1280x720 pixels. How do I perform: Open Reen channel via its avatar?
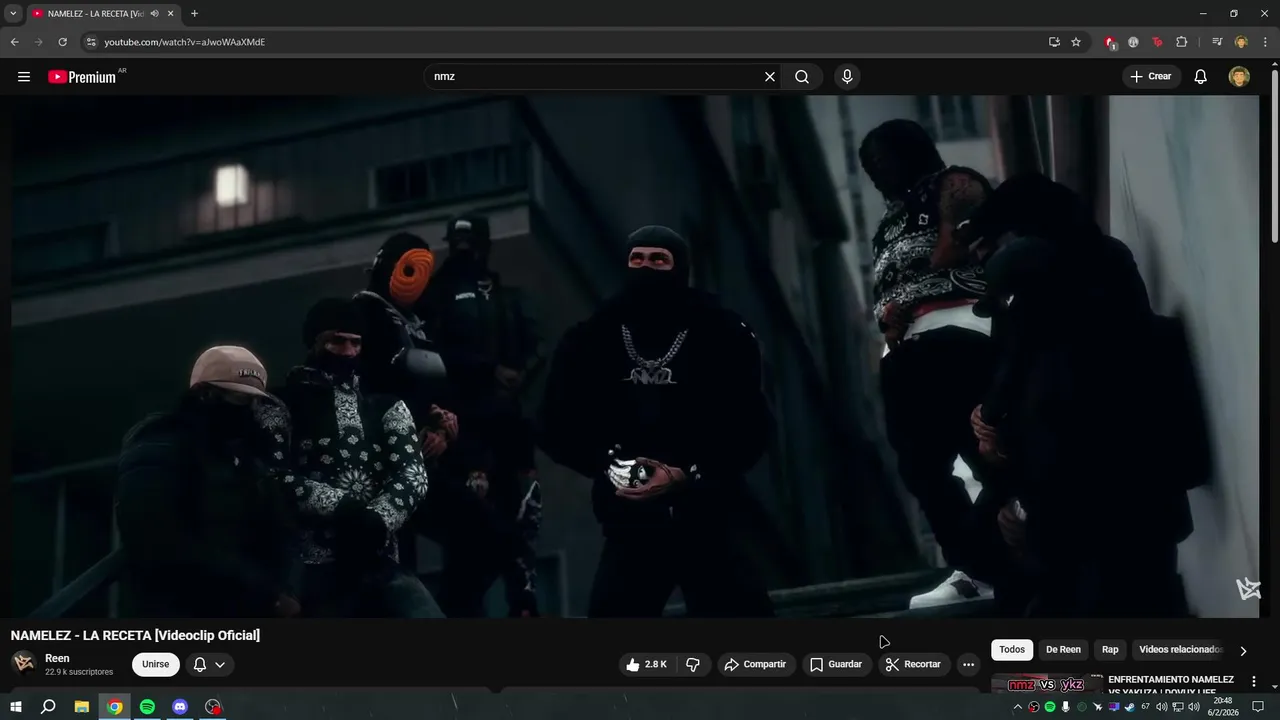[x=23, y=663]
